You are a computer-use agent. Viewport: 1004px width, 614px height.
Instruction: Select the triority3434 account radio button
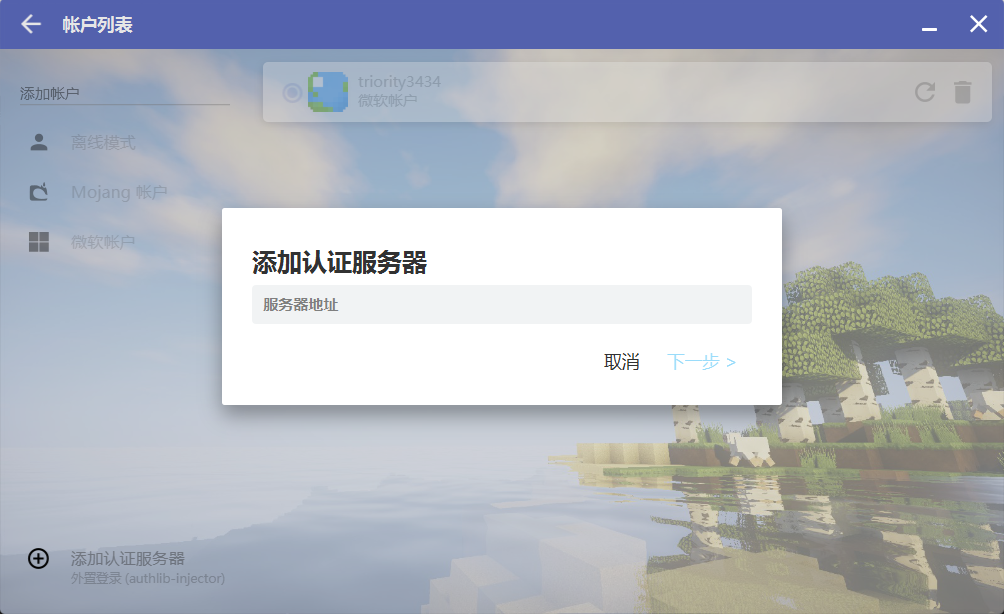pyautogui.click(x=292, y=93)
